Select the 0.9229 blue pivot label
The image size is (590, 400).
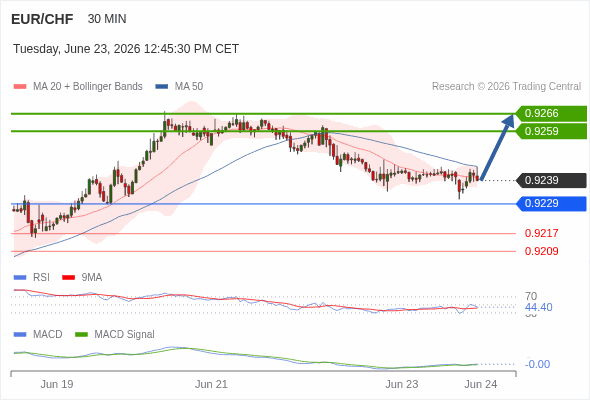(x=551, y=204)
